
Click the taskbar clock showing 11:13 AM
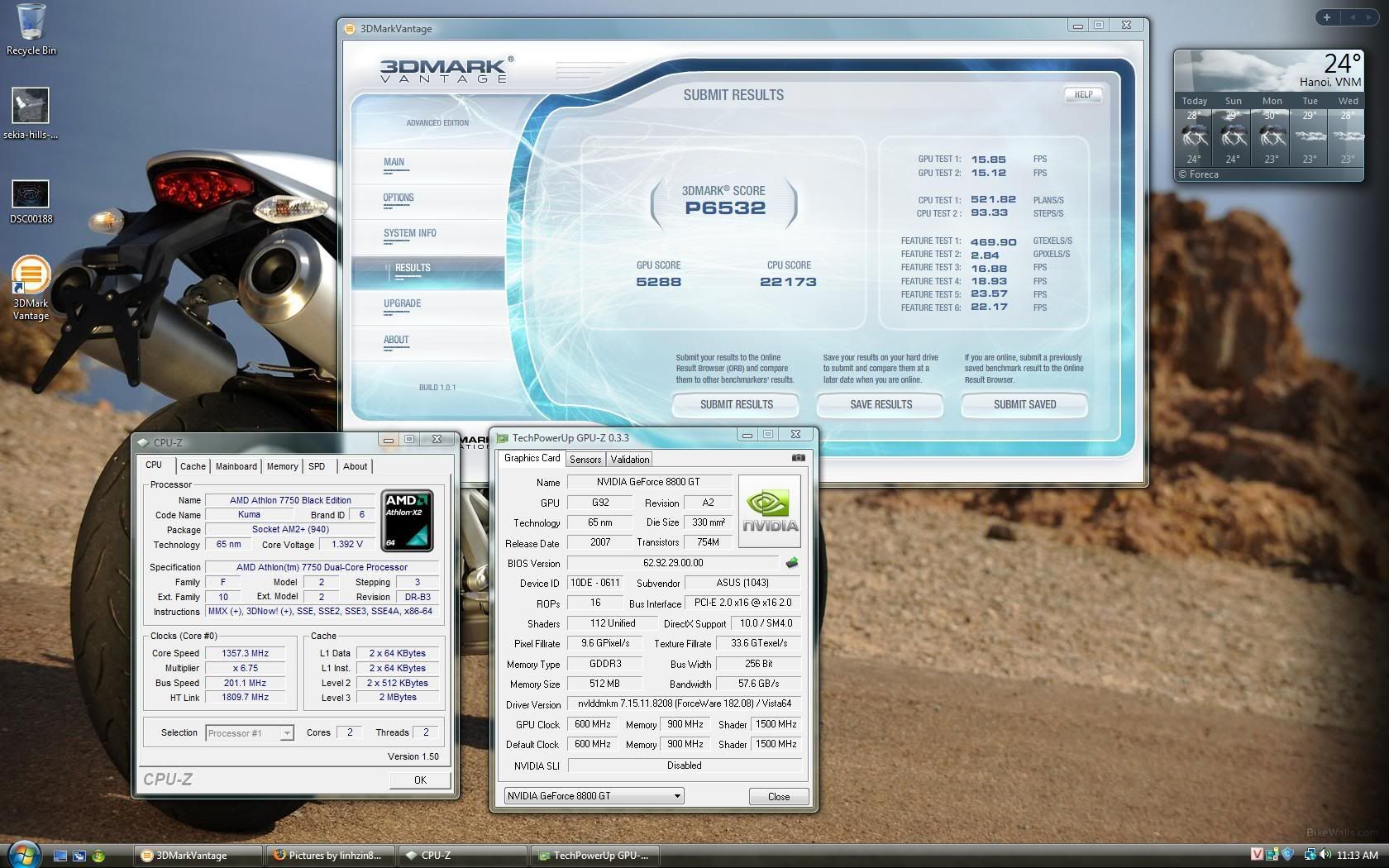[1358, 855]
